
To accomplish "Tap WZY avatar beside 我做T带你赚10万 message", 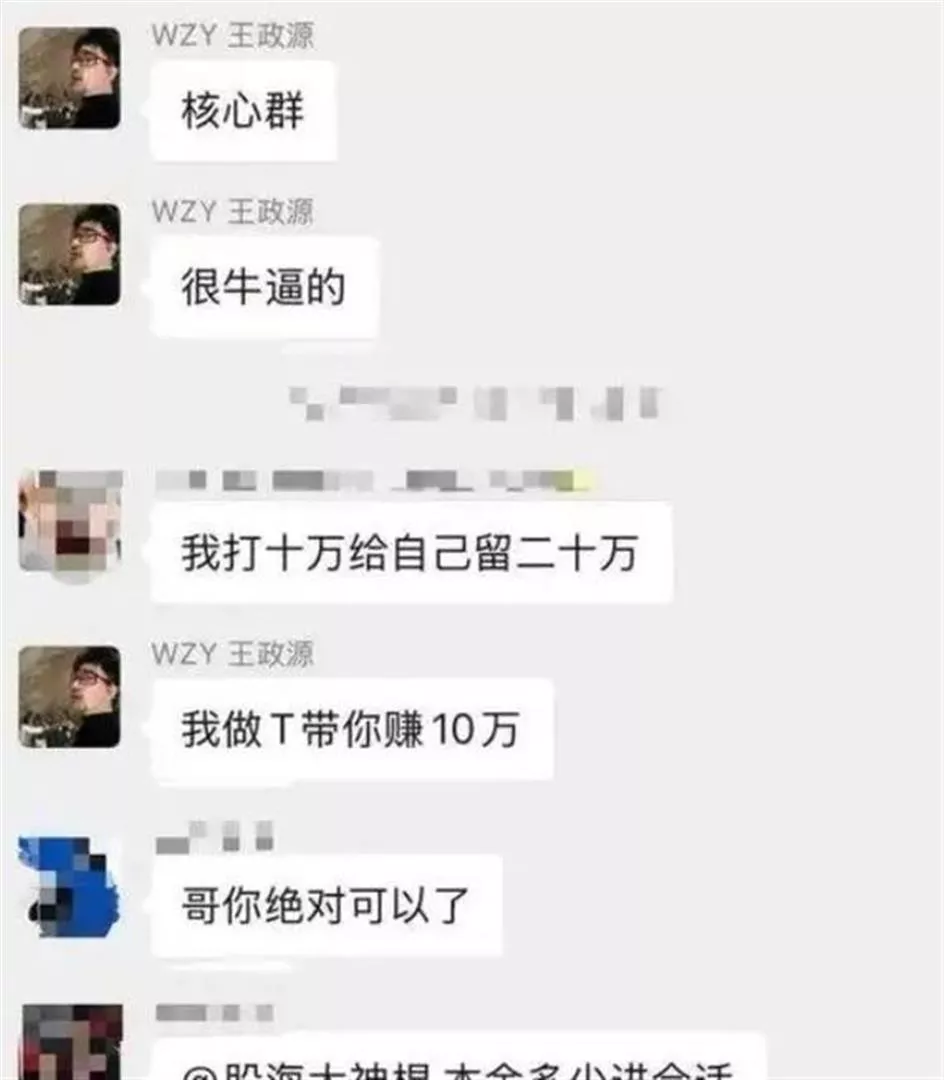I will pyautogui.click(x=70, y=696).
